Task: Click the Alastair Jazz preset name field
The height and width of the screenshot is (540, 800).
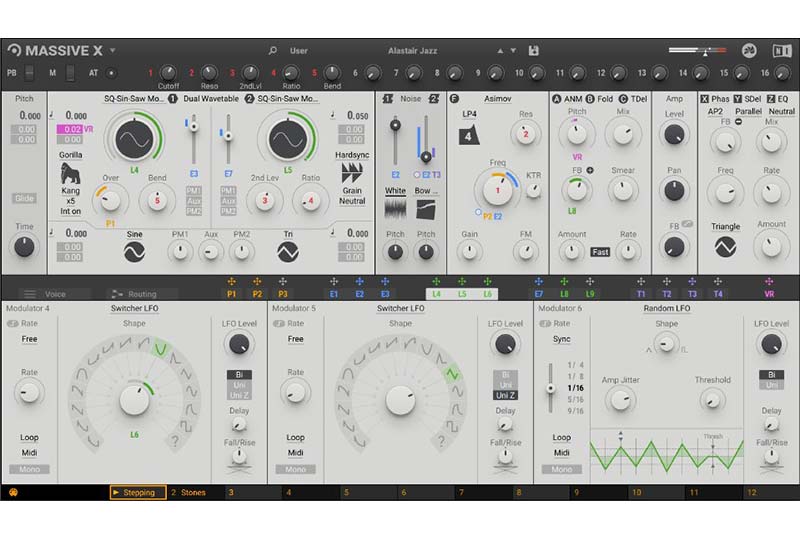Action: click(x=412, y=51)
